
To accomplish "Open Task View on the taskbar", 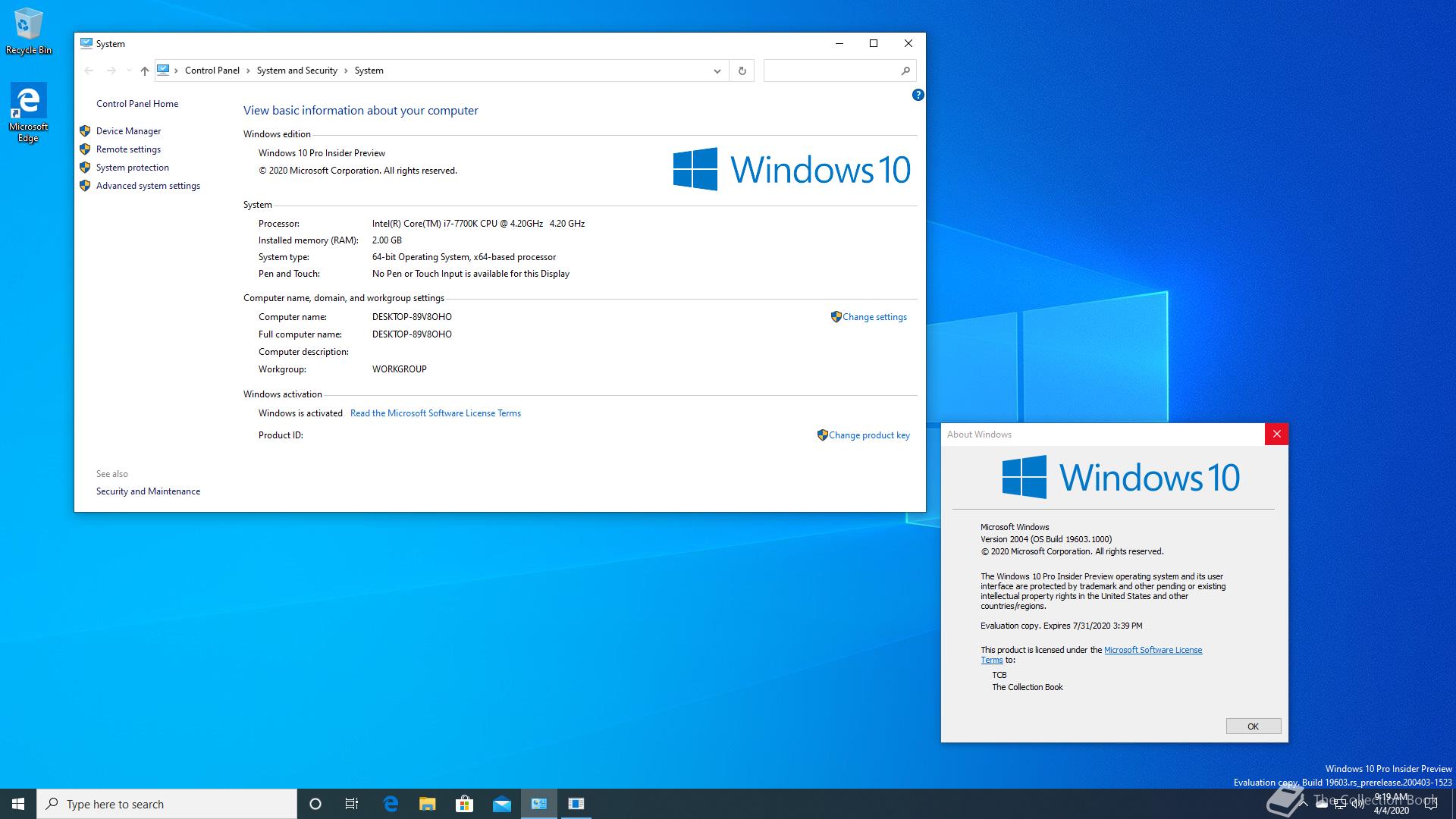I will click(x=352, y=804).
